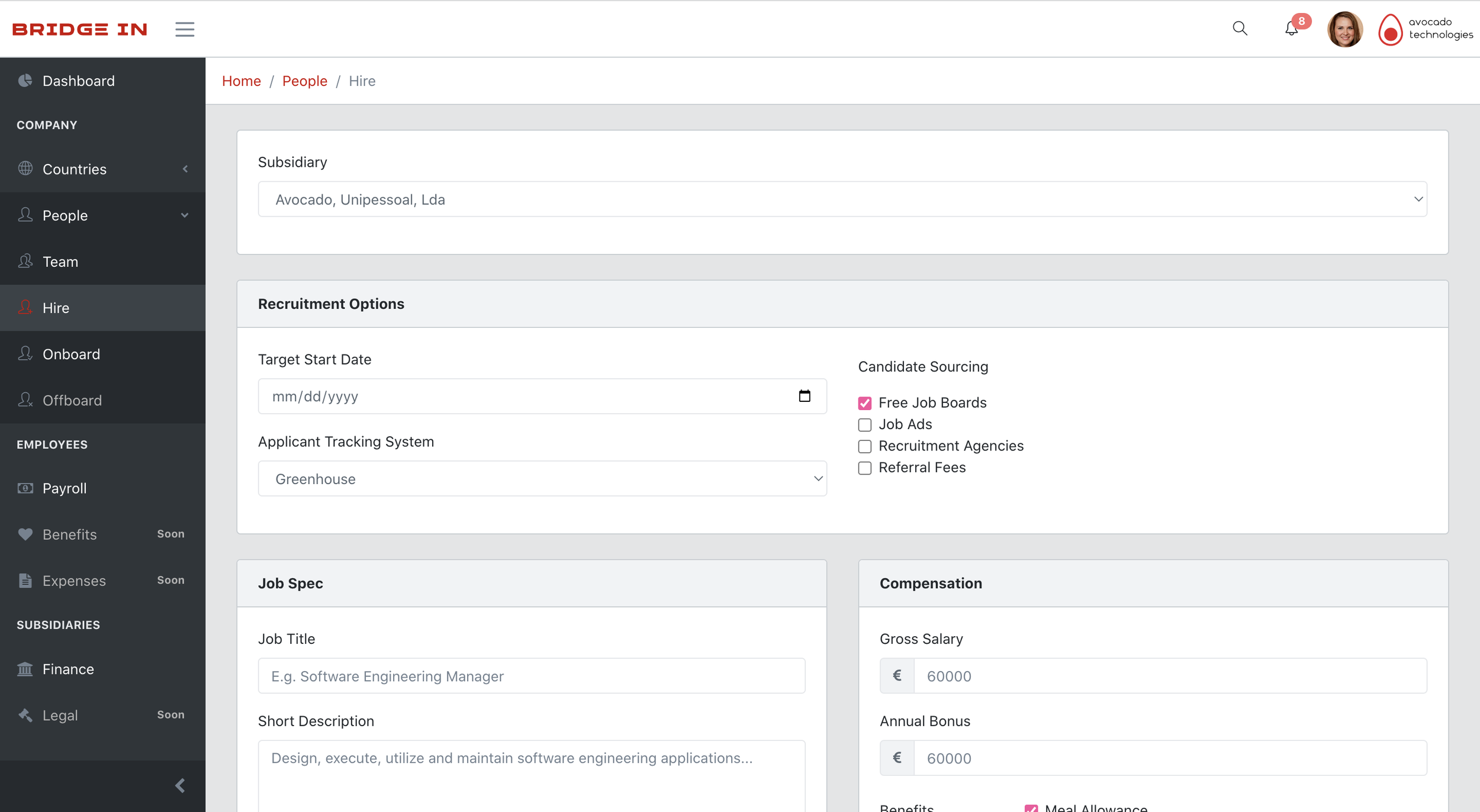Check the Recruitment Agencies option
The image size is (1480, 812).
pyautogui.click(x=864, y=446)
